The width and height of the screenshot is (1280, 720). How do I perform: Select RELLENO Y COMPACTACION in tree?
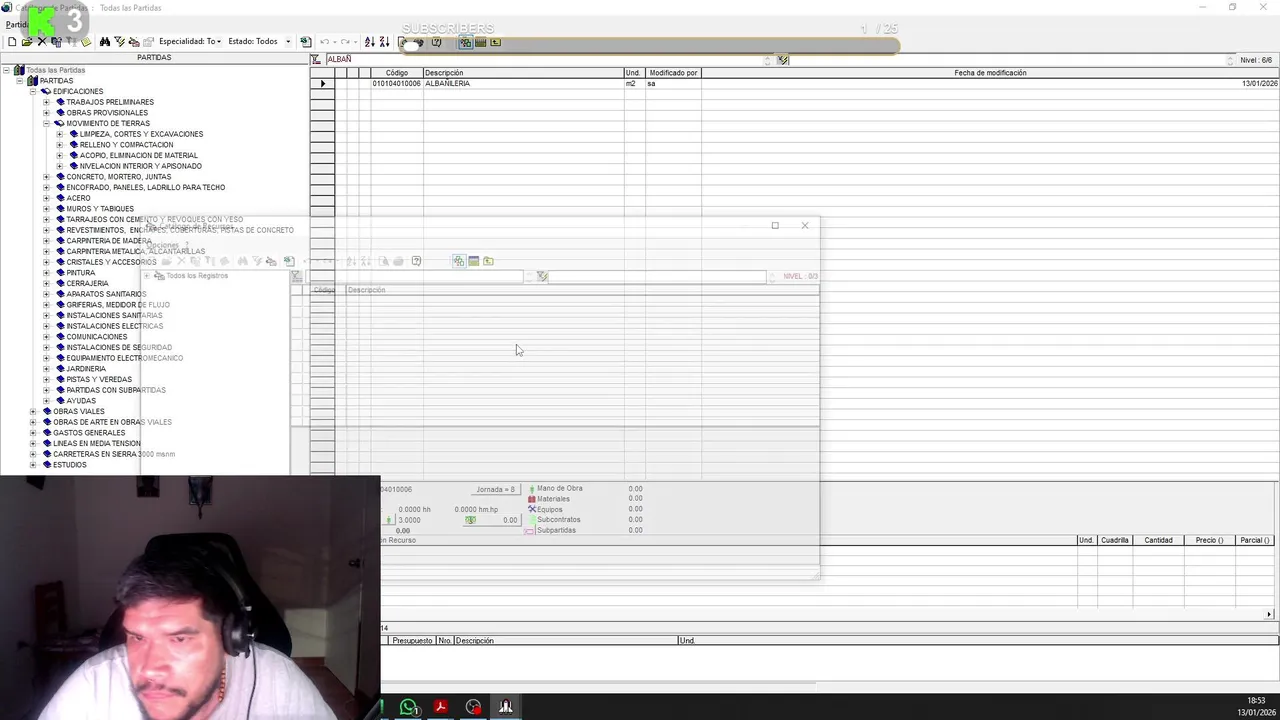(126, 145)
